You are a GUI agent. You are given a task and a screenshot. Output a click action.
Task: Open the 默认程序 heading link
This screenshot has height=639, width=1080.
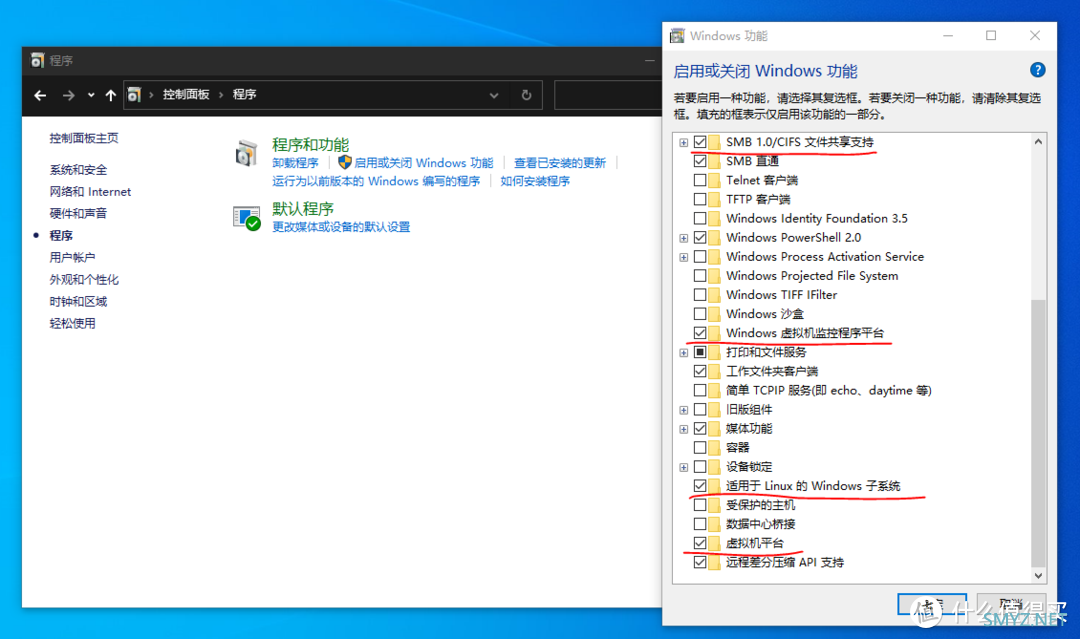pyautogui.click(x=303, y=209)
